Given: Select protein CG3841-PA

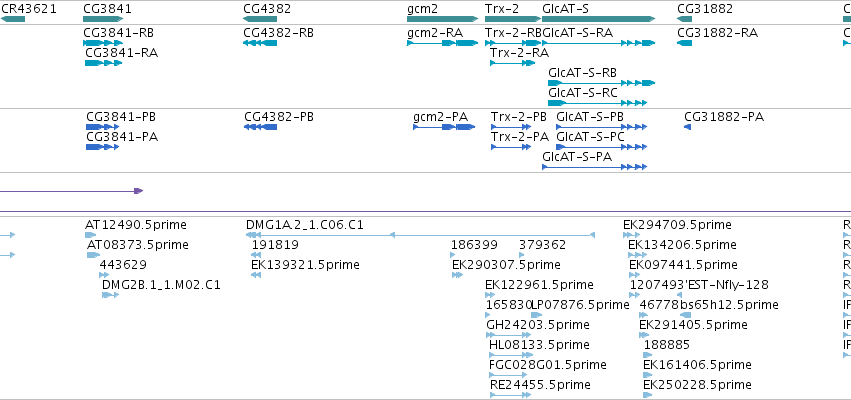Looking at the screenshot, I should tap(122, 137).
